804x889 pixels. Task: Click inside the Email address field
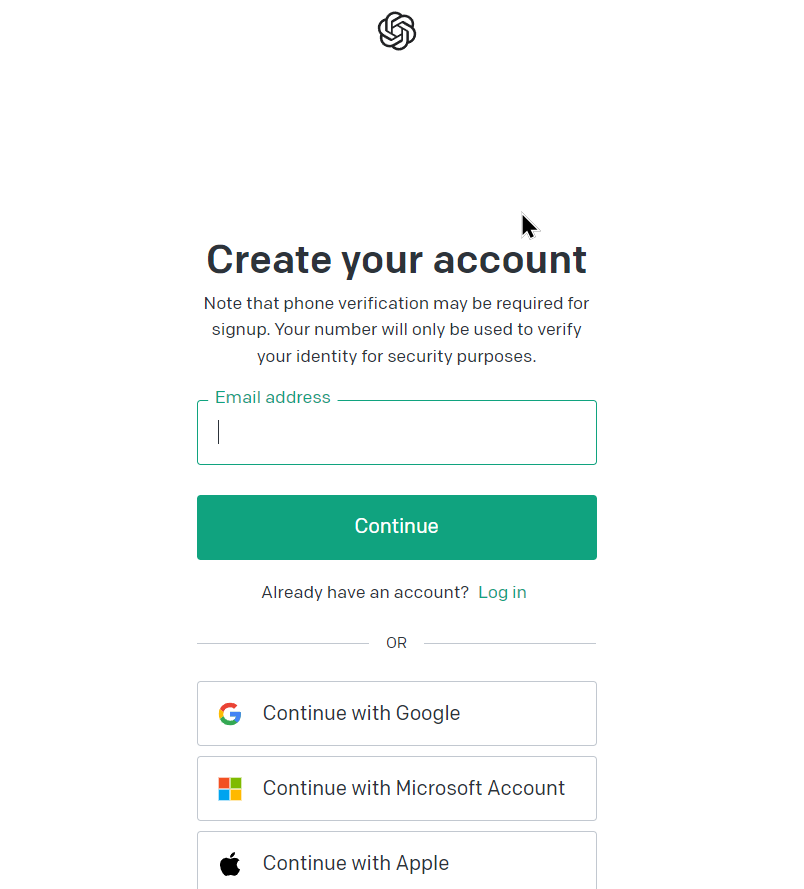coord(396,432)
